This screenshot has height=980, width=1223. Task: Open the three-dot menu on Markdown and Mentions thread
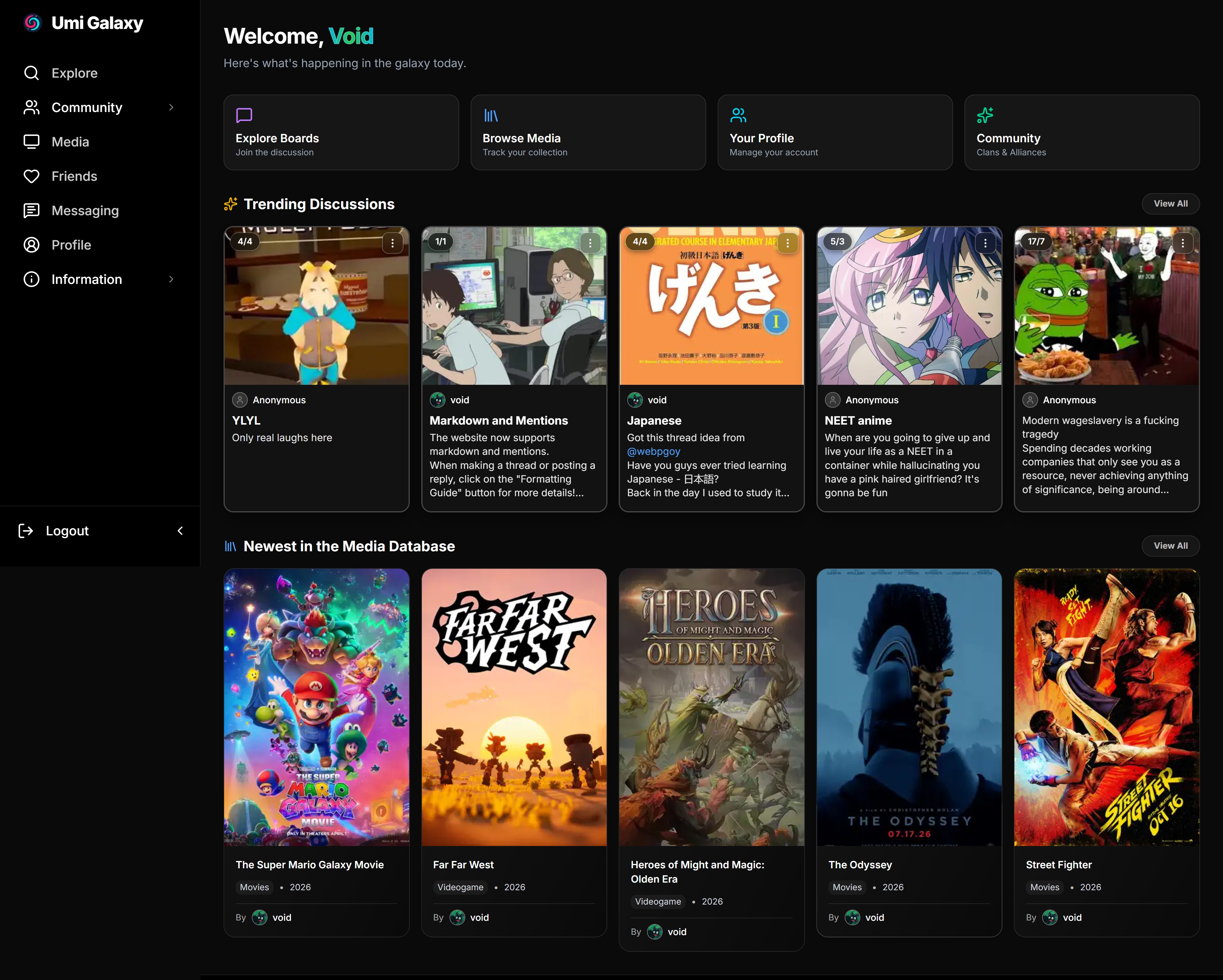coord(590,243)
